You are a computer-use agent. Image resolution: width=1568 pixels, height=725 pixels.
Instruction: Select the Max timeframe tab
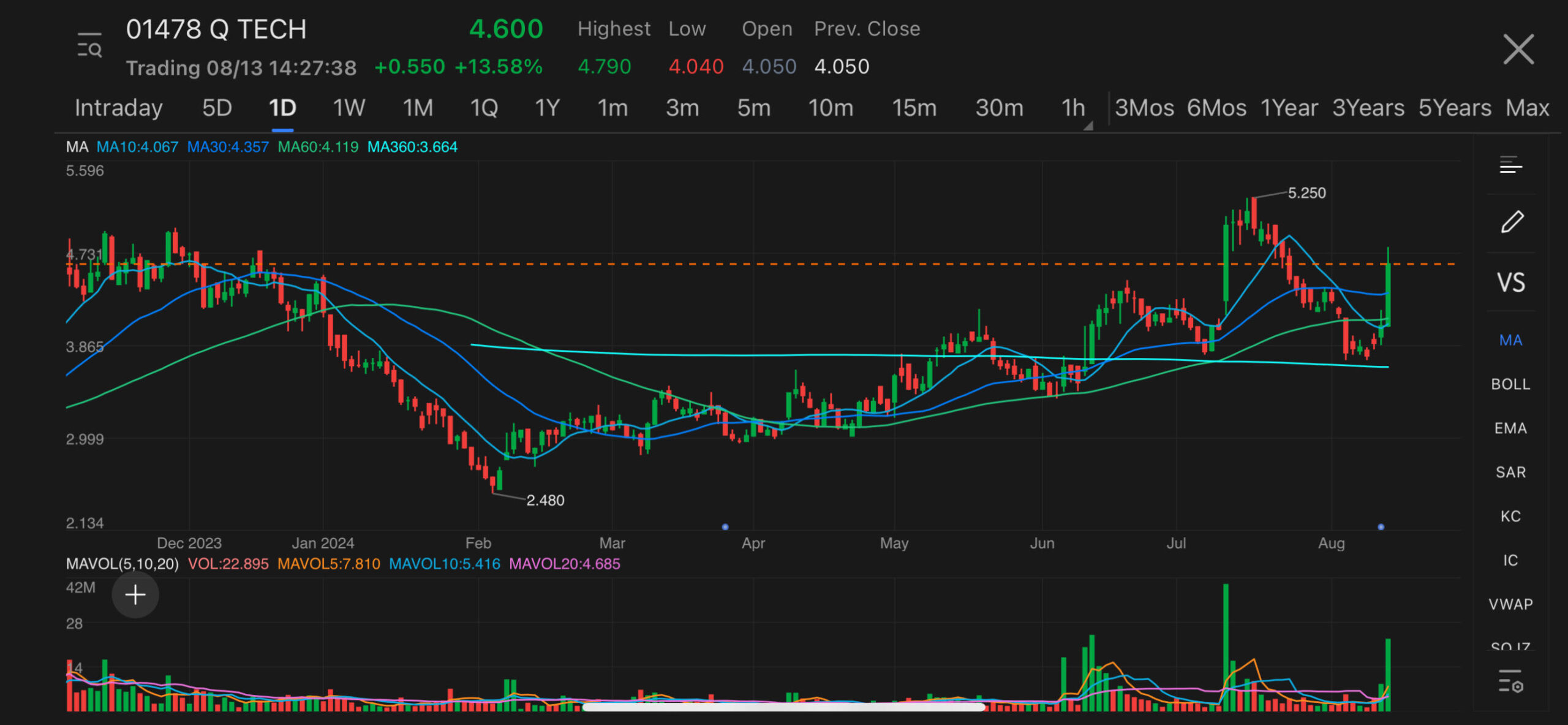tap(1527, 108)
